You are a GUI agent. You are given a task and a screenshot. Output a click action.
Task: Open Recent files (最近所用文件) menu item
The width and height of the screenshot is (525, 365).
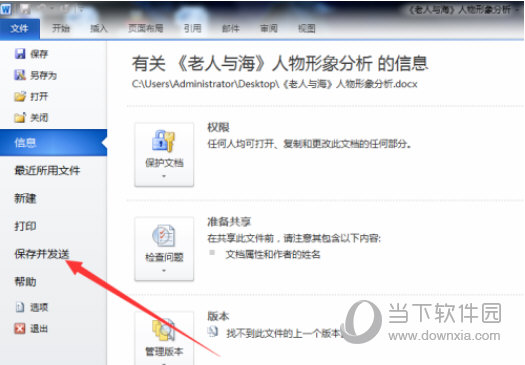pyautogui.click(x=47, y=170)
